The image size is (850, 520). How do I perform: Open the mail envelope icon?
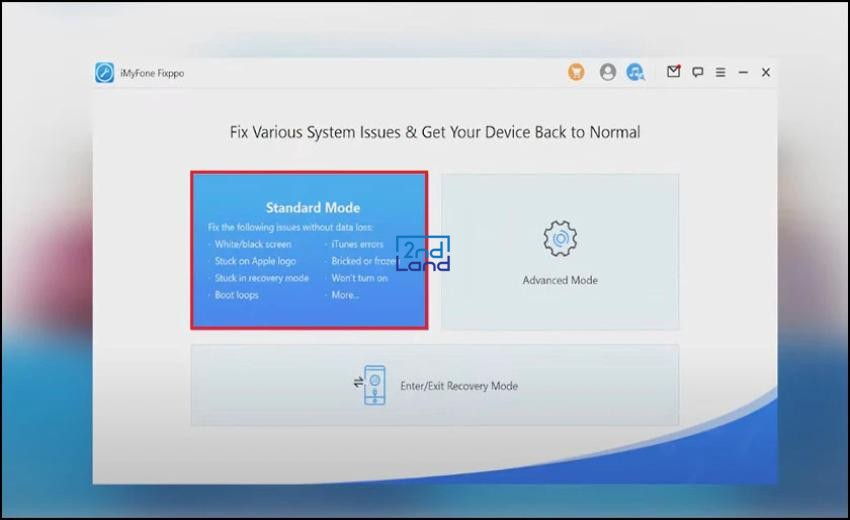point(673,71)
